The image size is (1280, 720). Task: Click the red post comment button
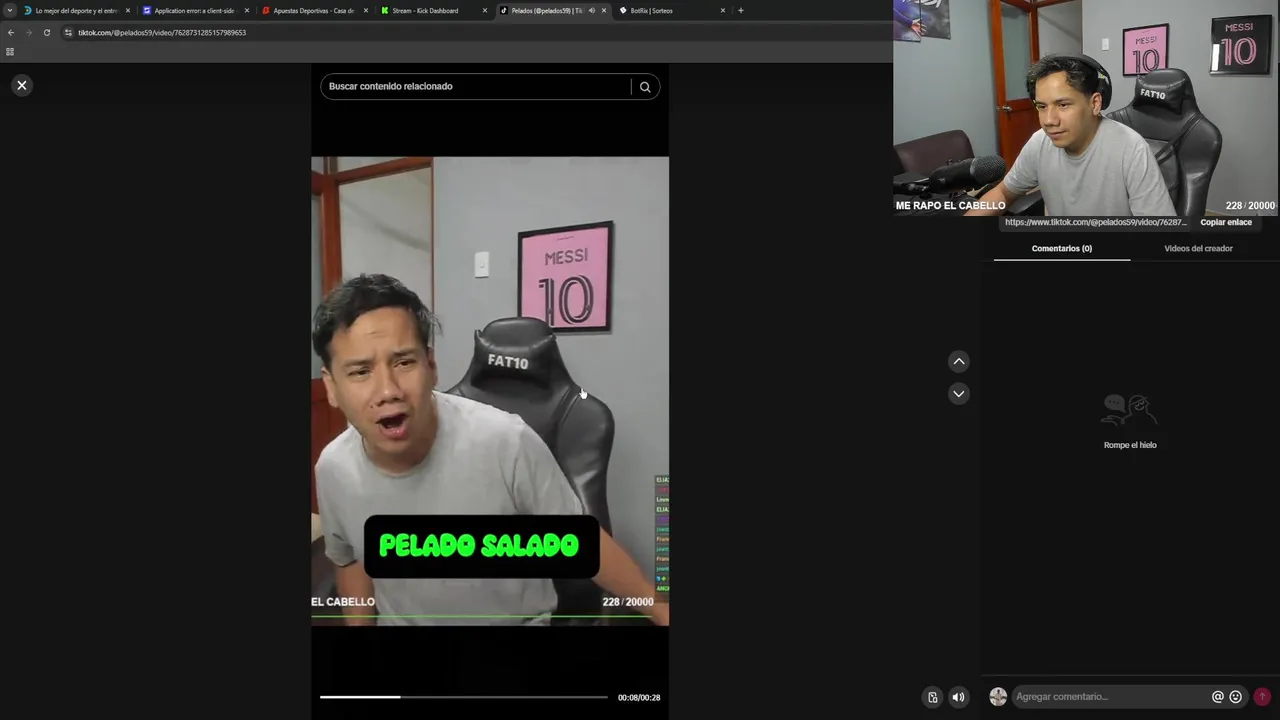click(1262, 697)
